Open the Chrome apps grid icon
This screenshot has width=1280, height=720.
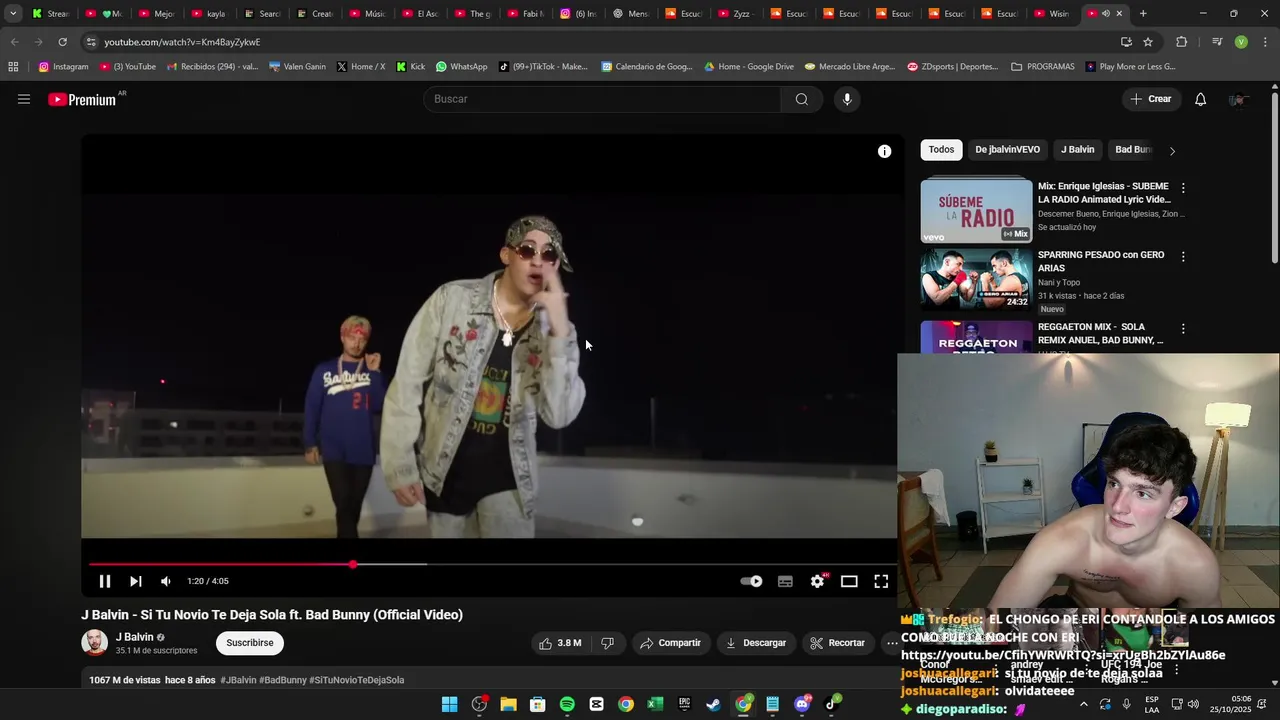(x=13, y=67)
